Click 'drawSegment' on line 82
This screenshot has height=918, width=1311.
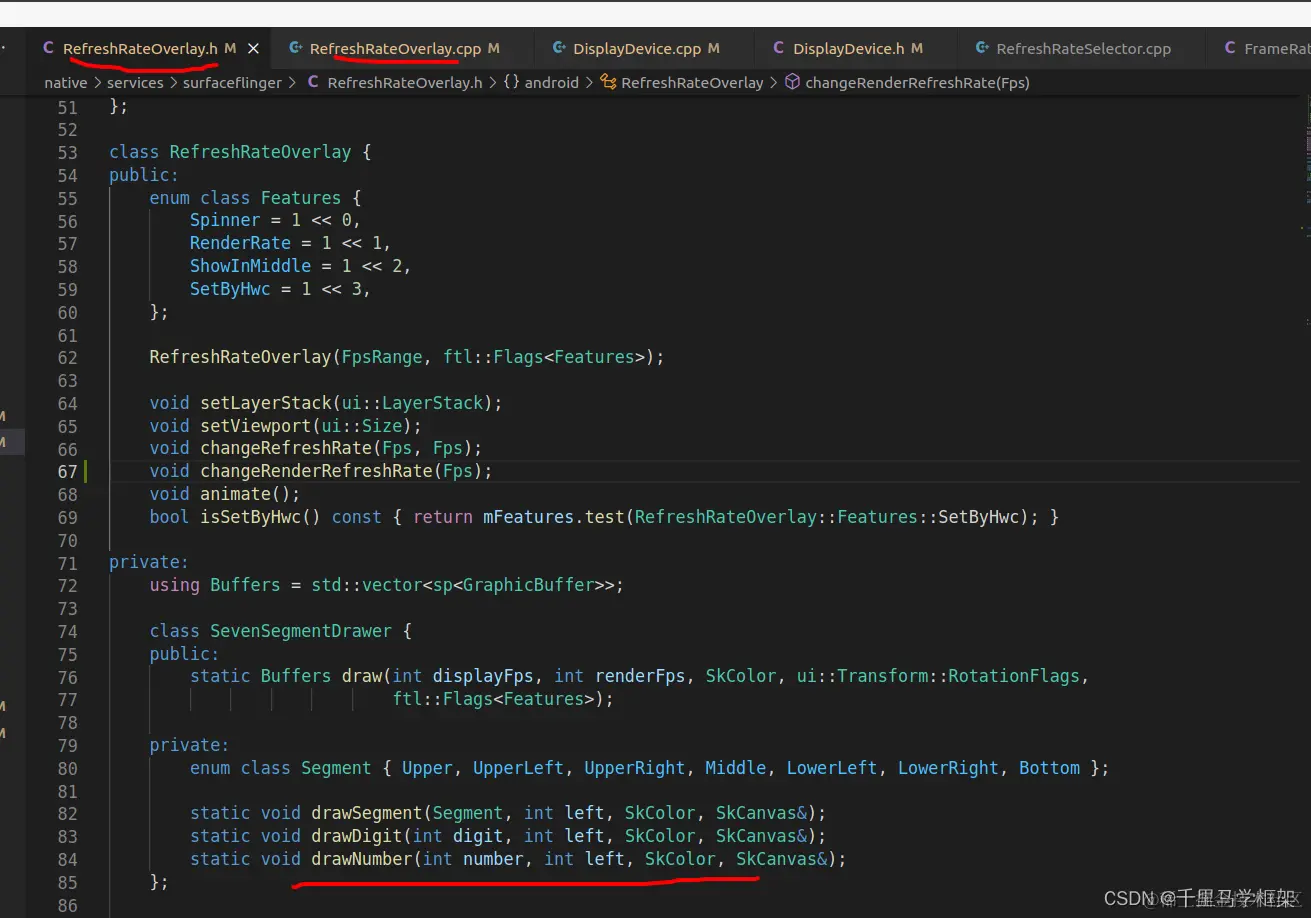(x=367, y=813)
